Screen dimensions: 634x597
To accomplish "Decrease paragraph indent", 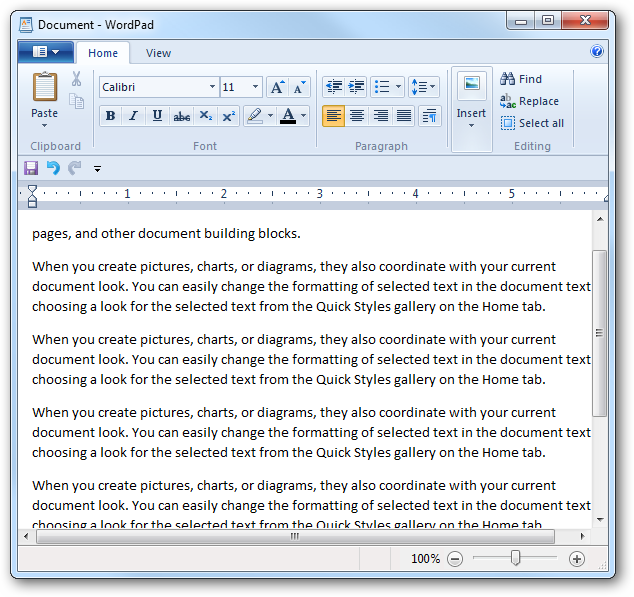I will click(x=334, y=87).
